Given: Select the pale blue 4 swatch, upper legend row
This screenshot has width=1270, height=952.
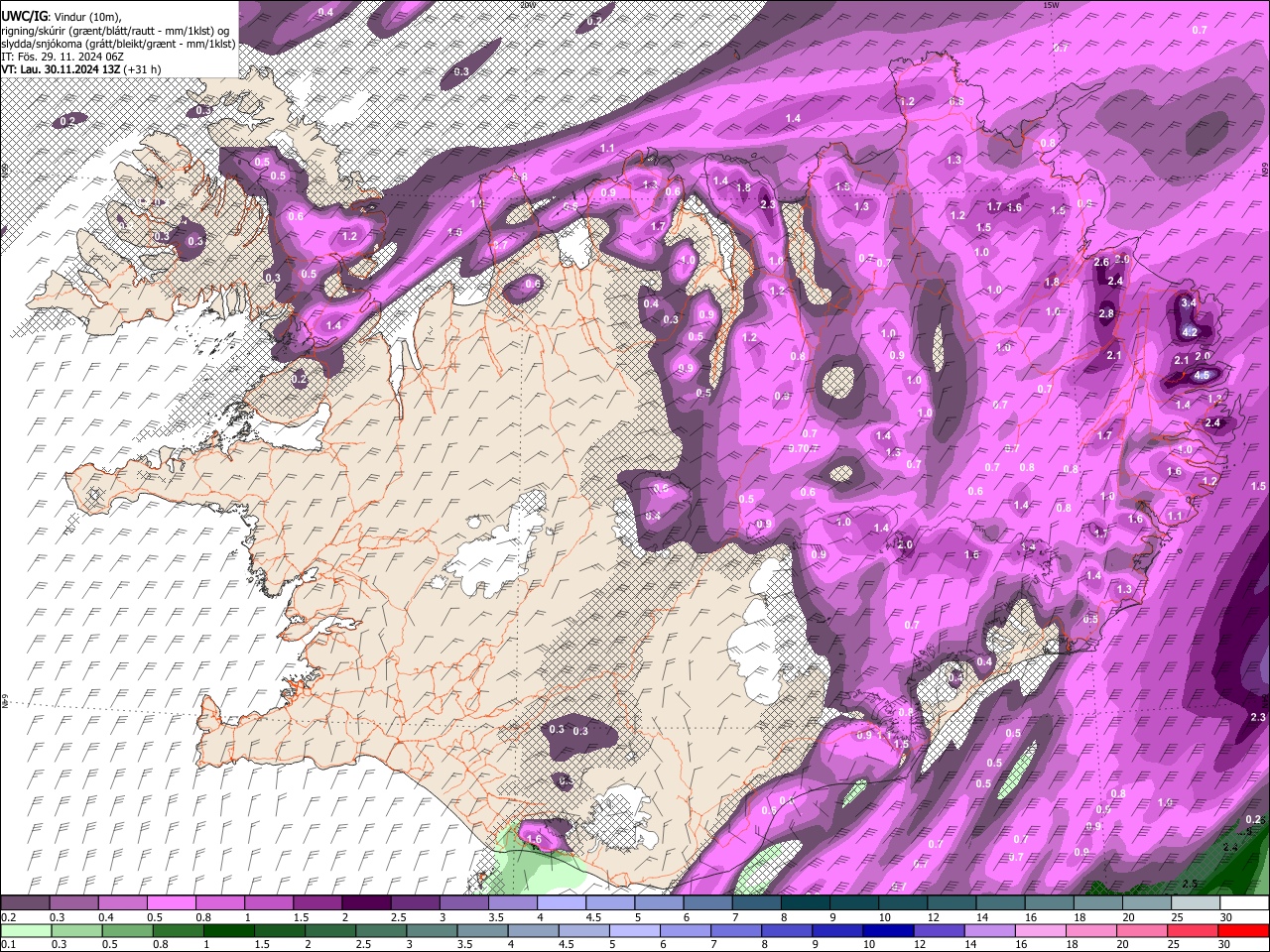Looking at the screenshot, I should pyautogui.click(x=561, y=903).
